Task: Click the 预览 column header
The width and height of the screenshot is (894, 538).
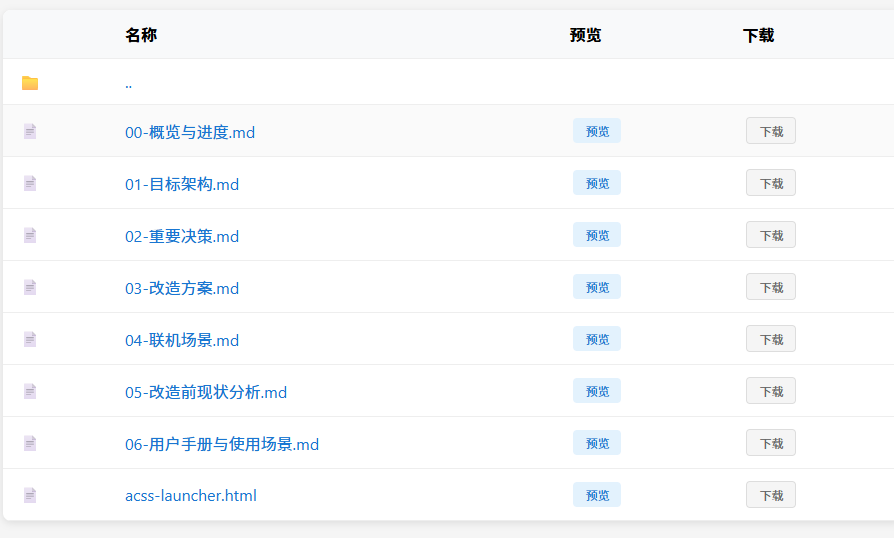Action: (586, 35)
